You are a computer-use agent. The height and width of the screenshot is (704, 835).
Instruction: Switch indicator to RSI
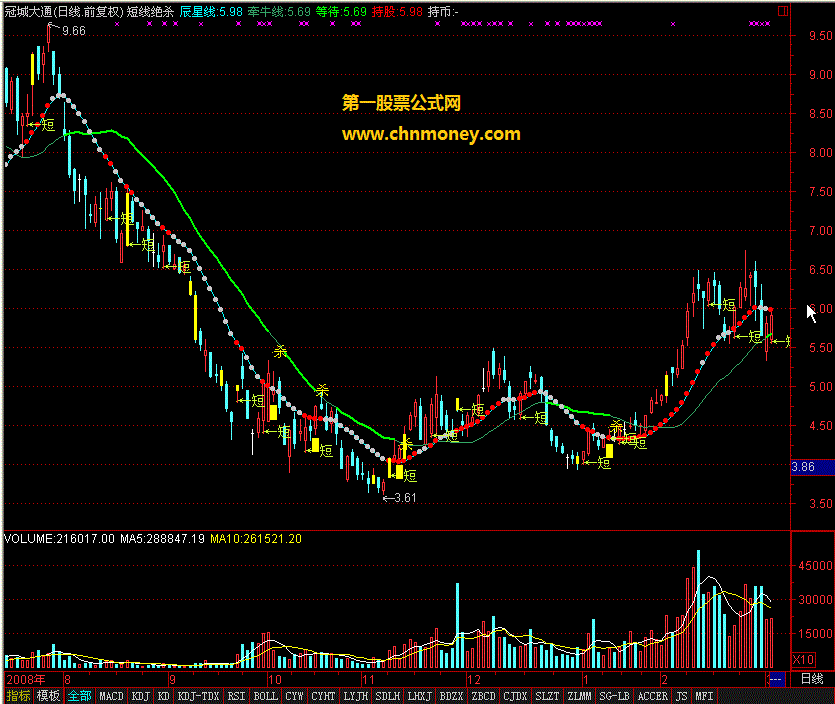[236, 696]
